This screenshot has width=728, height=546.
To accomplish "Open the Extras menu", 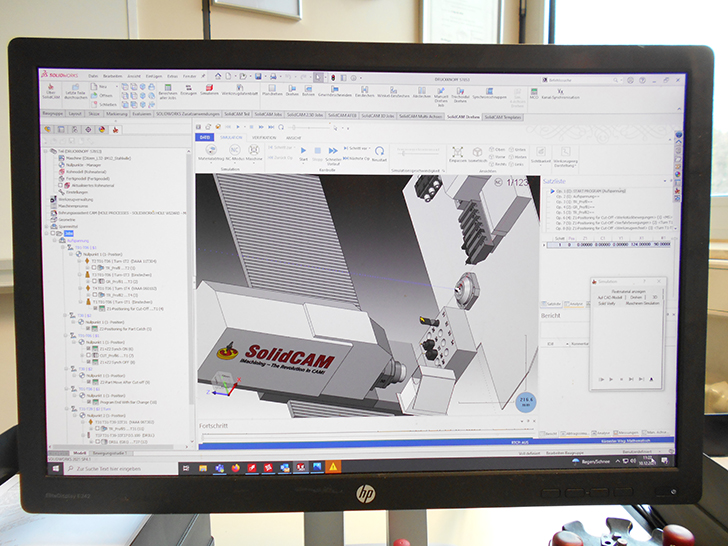I will pyautogui.click(x=172, y=76).
